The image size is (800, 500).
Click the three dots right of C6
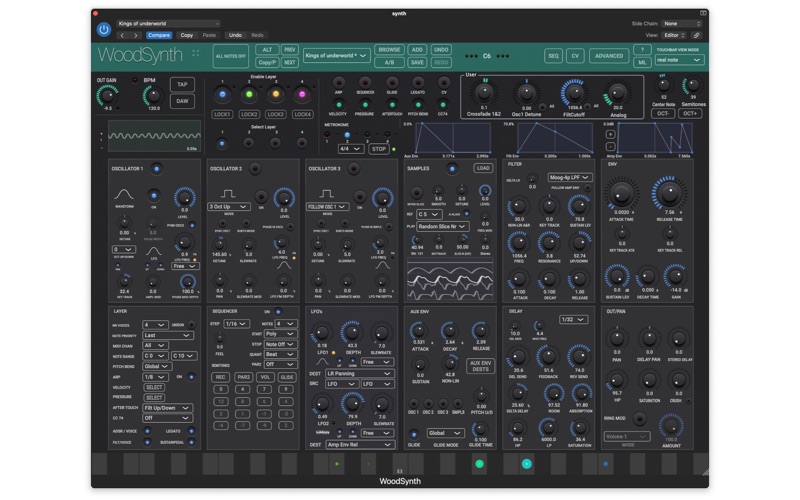[x=503, y=56]
